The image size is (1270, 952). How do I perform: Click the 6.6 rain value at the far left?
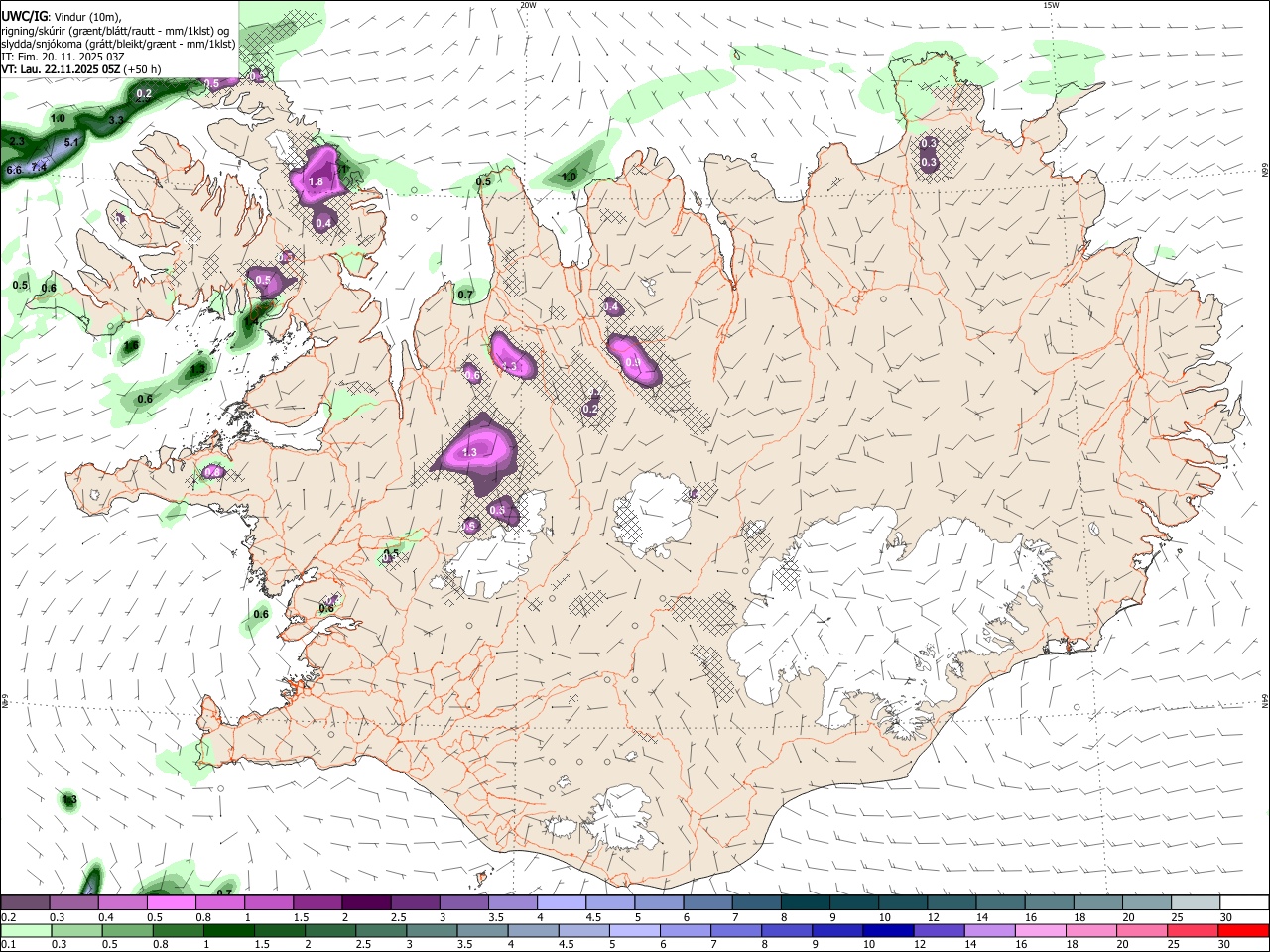[14, 171]
